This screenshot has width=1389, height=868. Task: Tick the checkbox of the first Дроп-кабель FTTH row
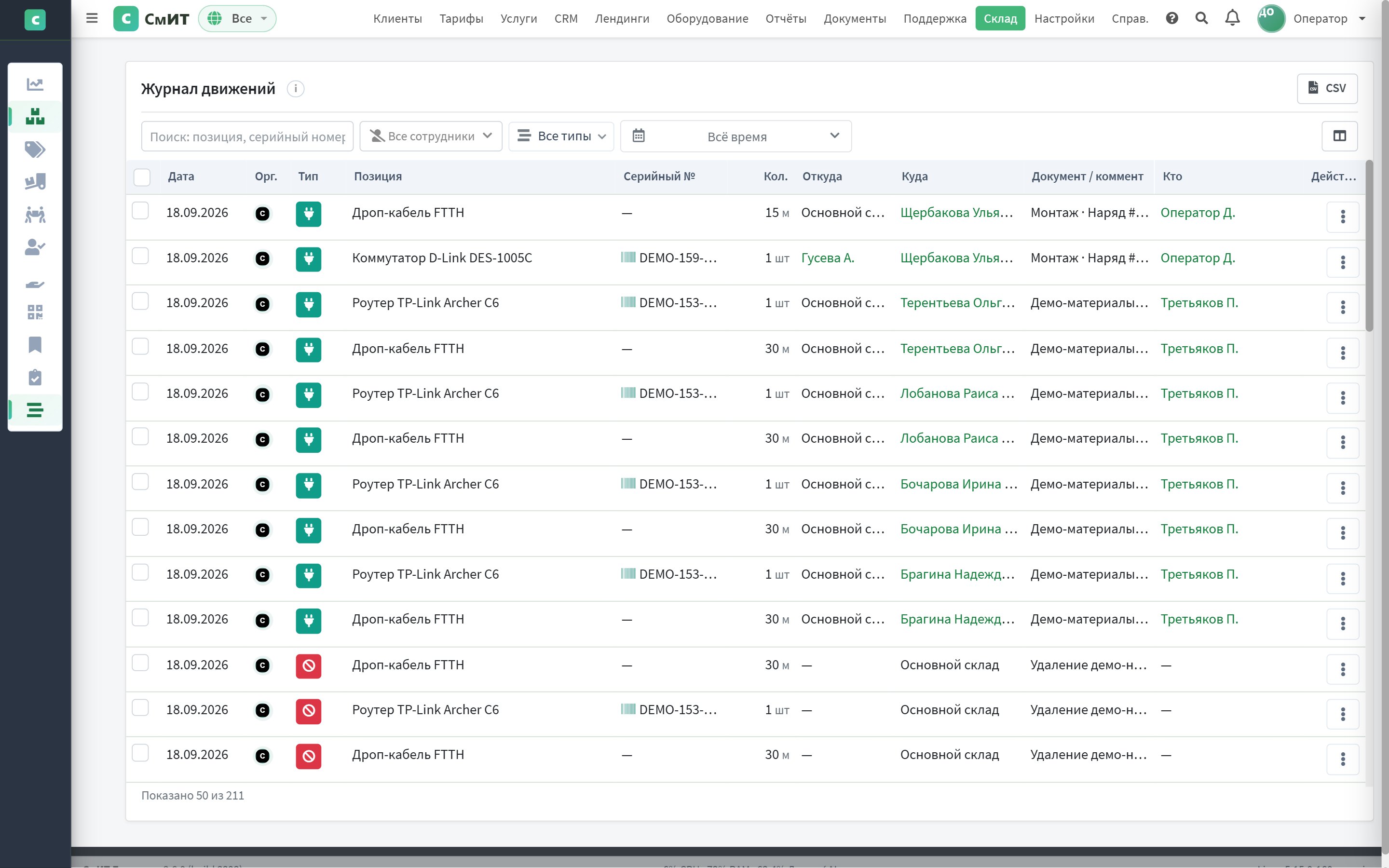click(x=140, y=211)
